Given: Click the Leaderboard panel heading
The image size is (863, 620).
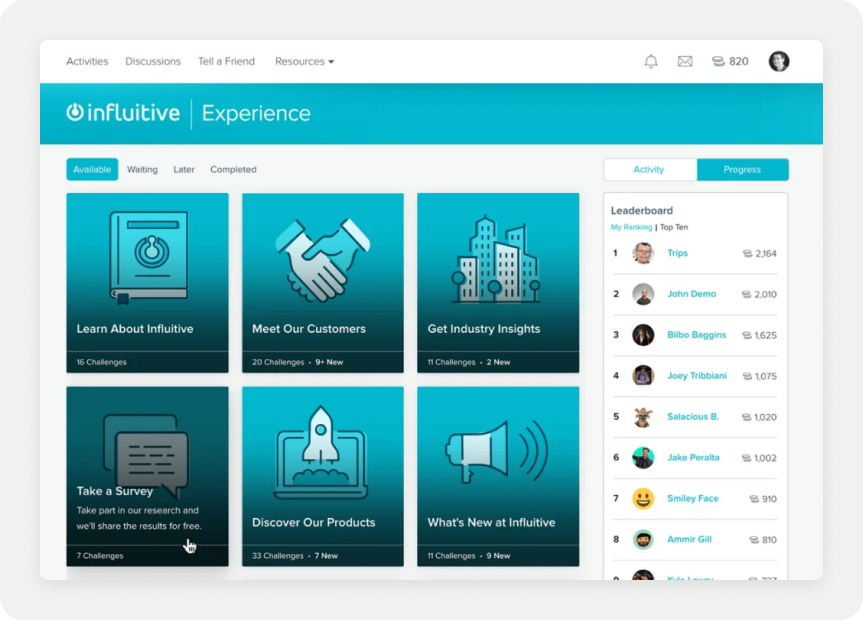Looking at the screenshot, I should click(642, 211).
